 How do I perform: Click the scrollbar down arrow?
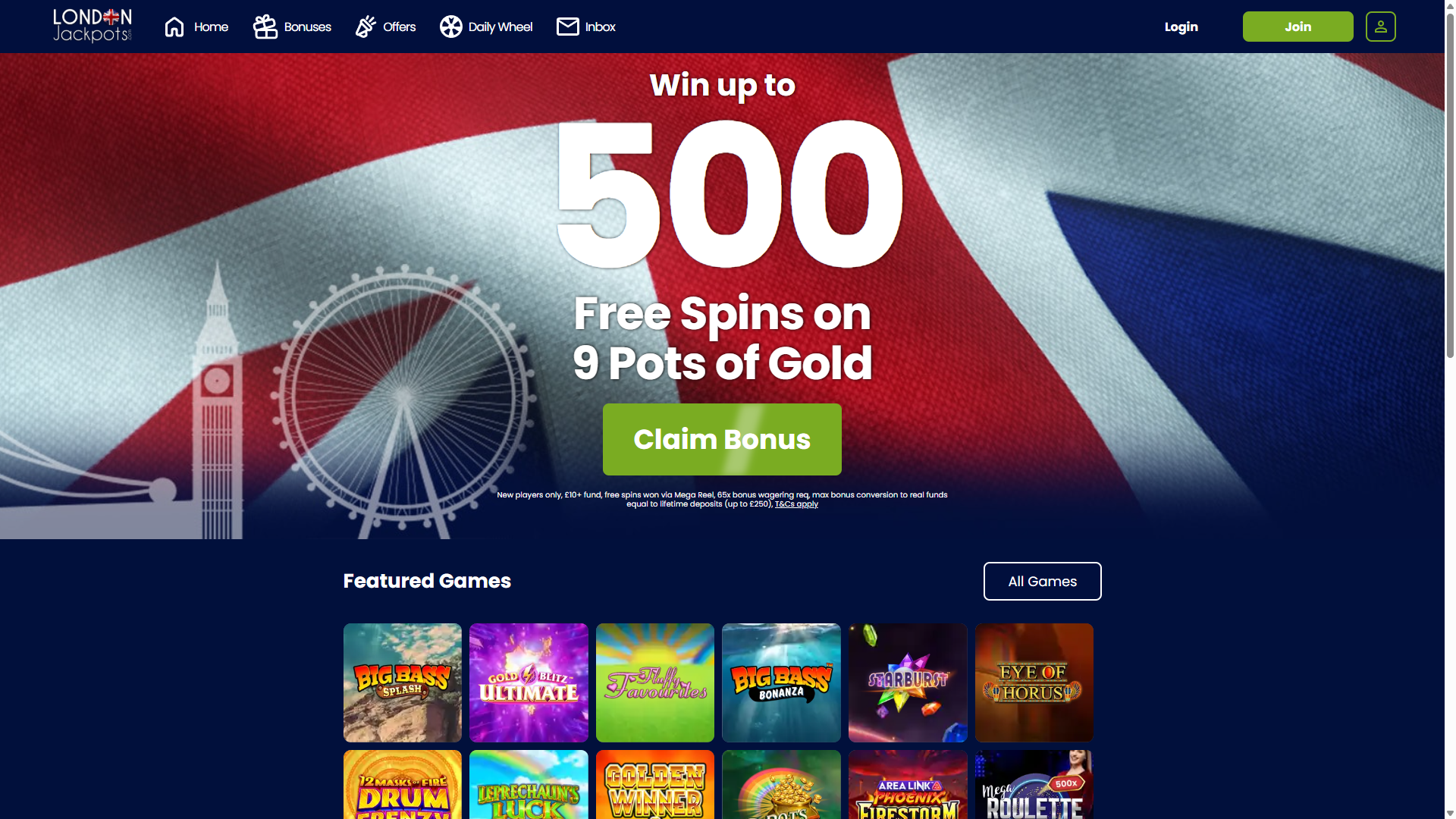click(1450, 813)
